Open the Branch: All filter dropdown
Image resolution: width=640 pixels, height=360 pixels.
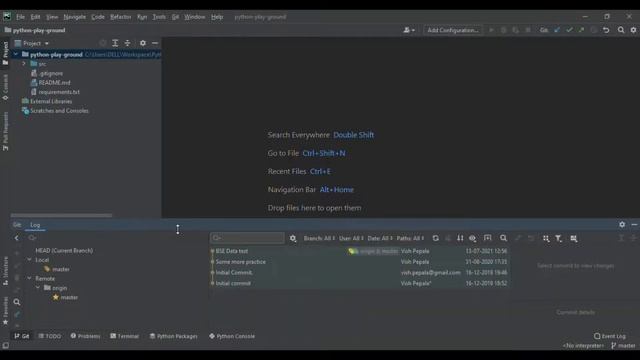point(319,238)
